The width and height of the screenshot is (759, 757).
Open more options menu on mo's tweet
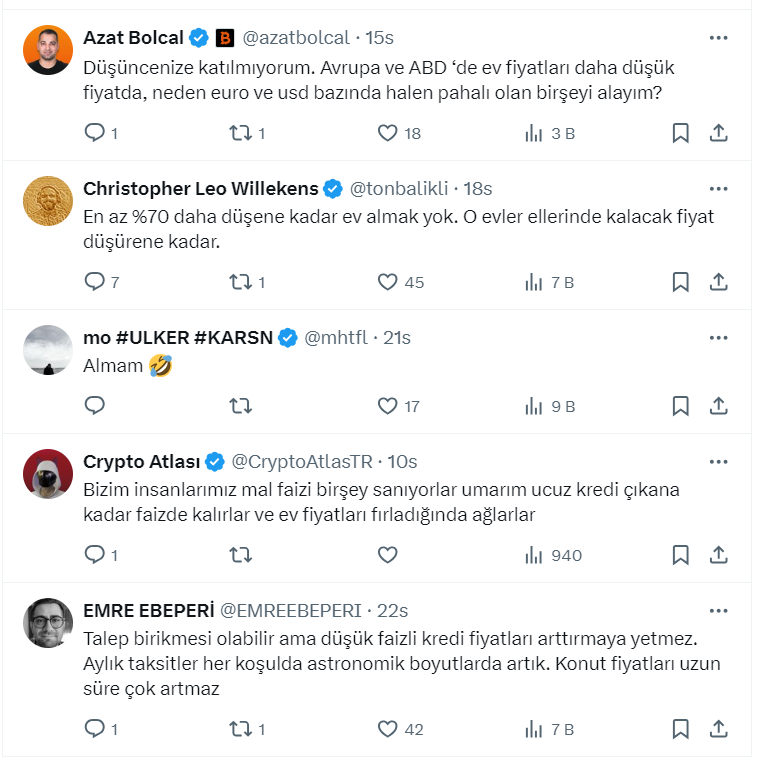click(x=718, y=338)
